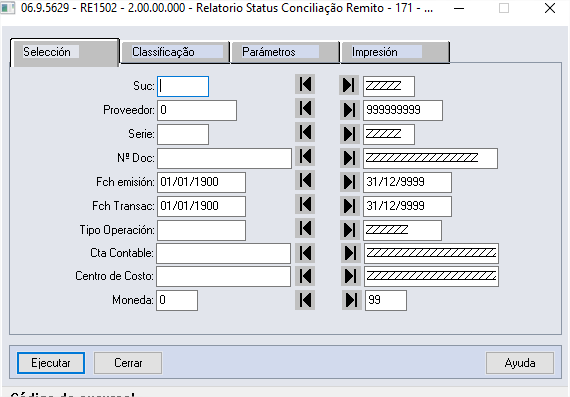Click the Proveedor start field showing 0
Screen dimensions: 570x397
(197, 111)
